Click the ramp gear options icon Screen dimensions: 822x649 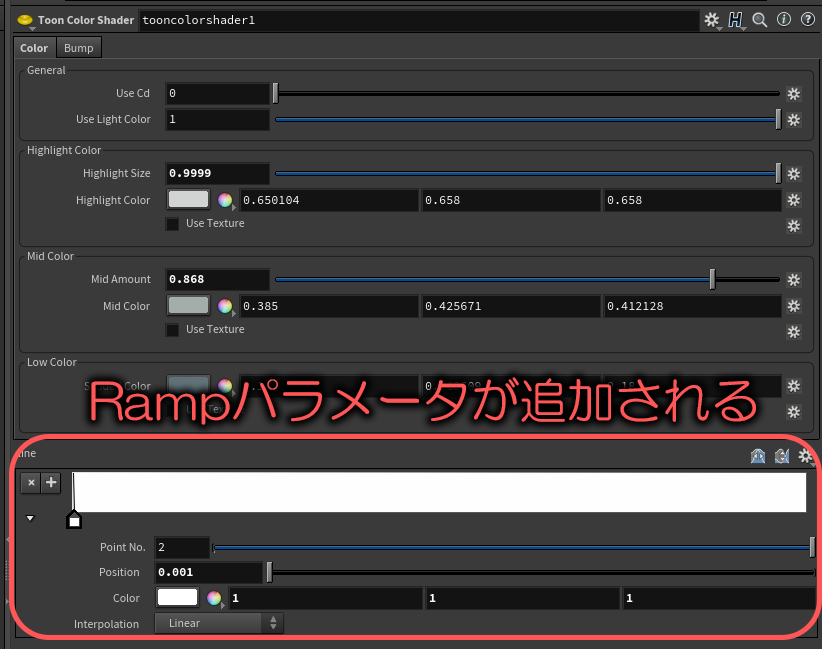point(806,456)
